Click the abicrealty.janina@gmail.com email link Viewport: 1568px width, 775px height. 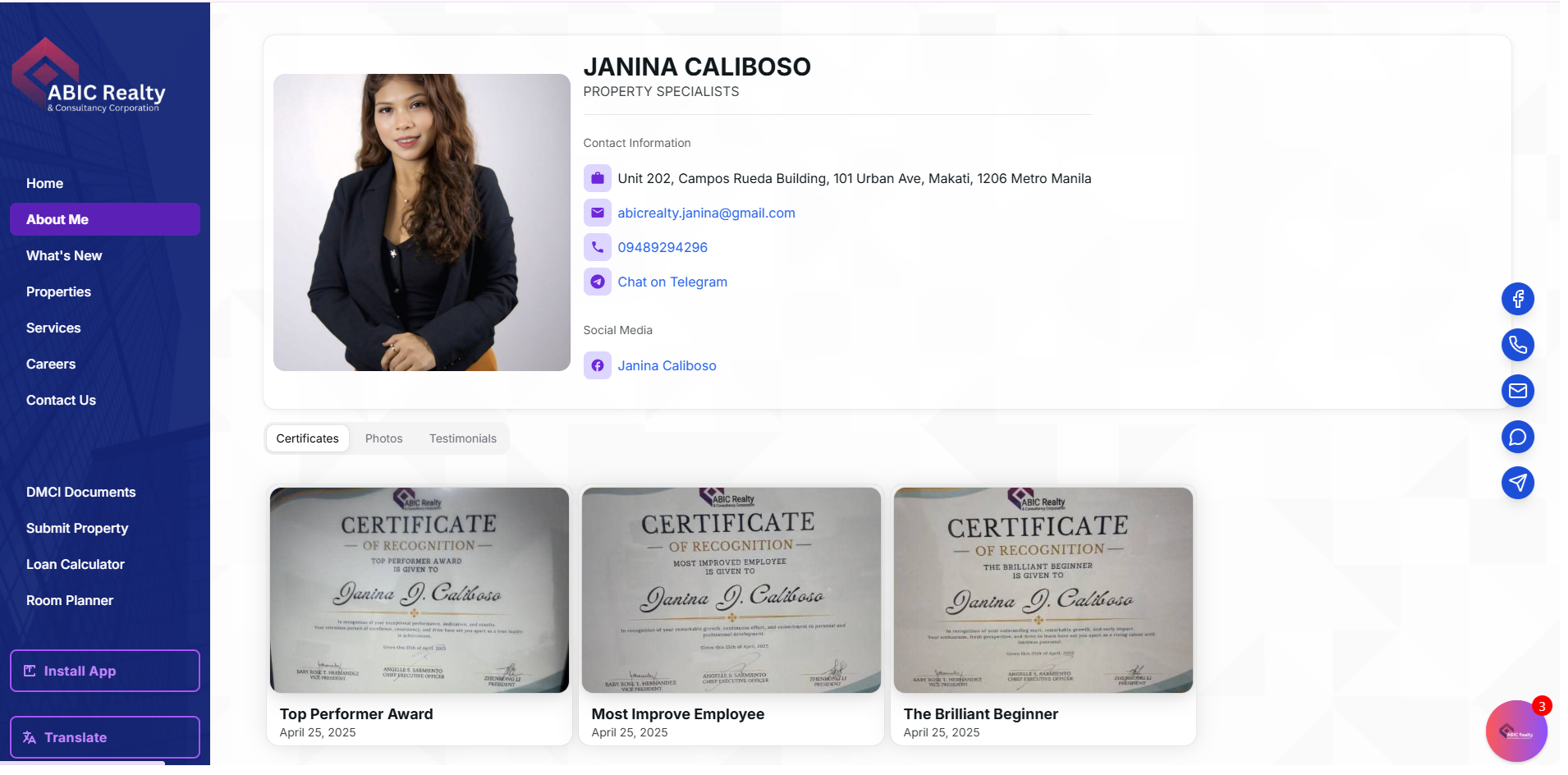(706, 213)
